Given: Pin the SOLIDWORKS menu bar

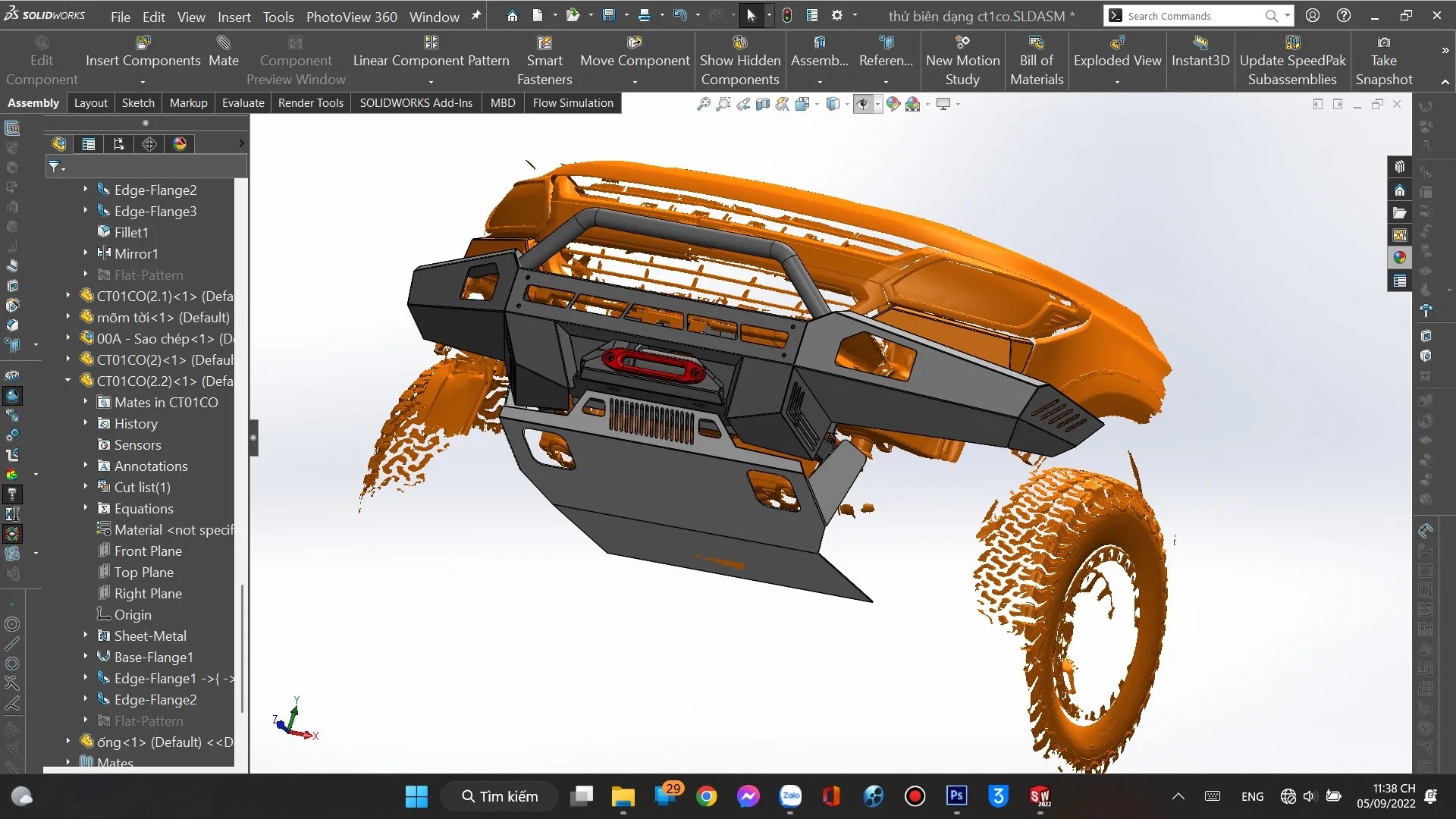Looking at the screenshot, I should (x=476, y=15).
